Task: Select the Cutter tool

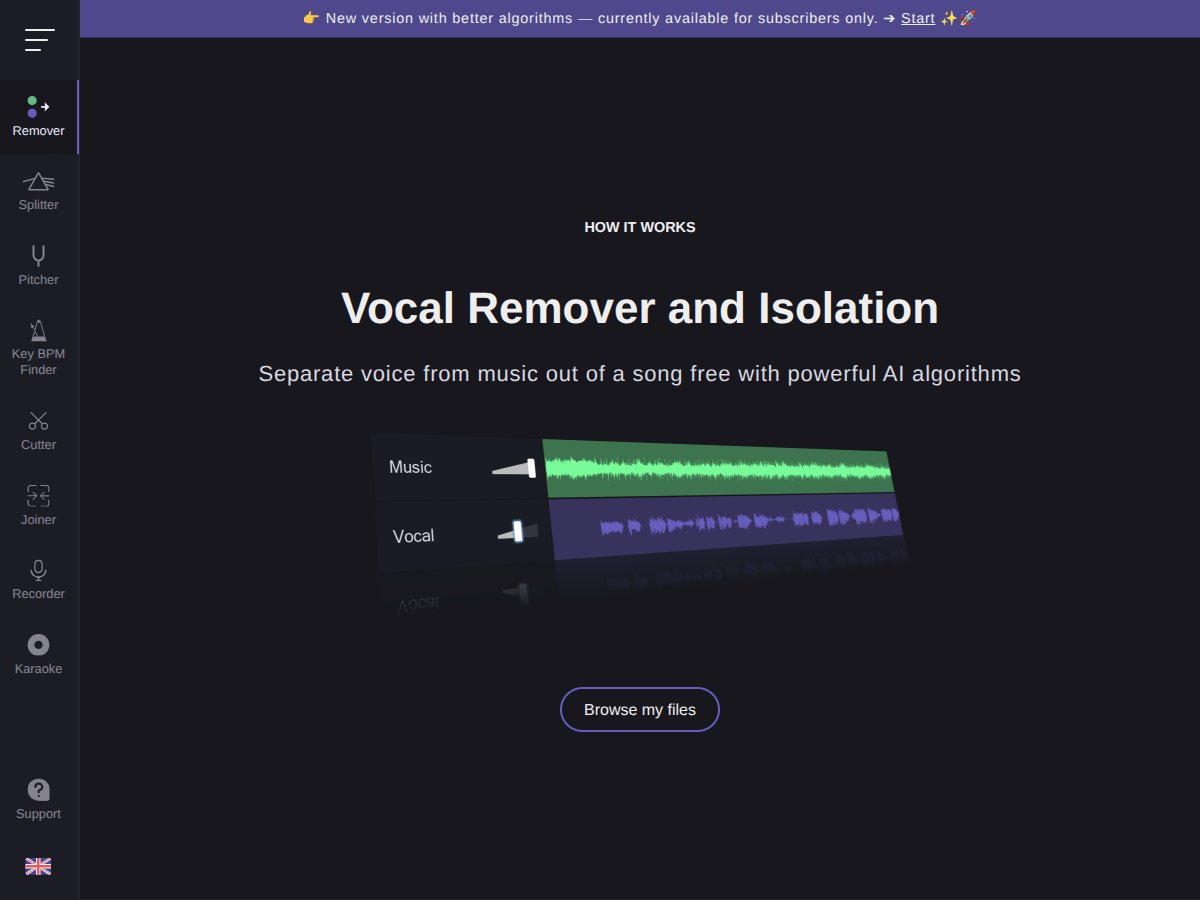Action: coord(38,430)
